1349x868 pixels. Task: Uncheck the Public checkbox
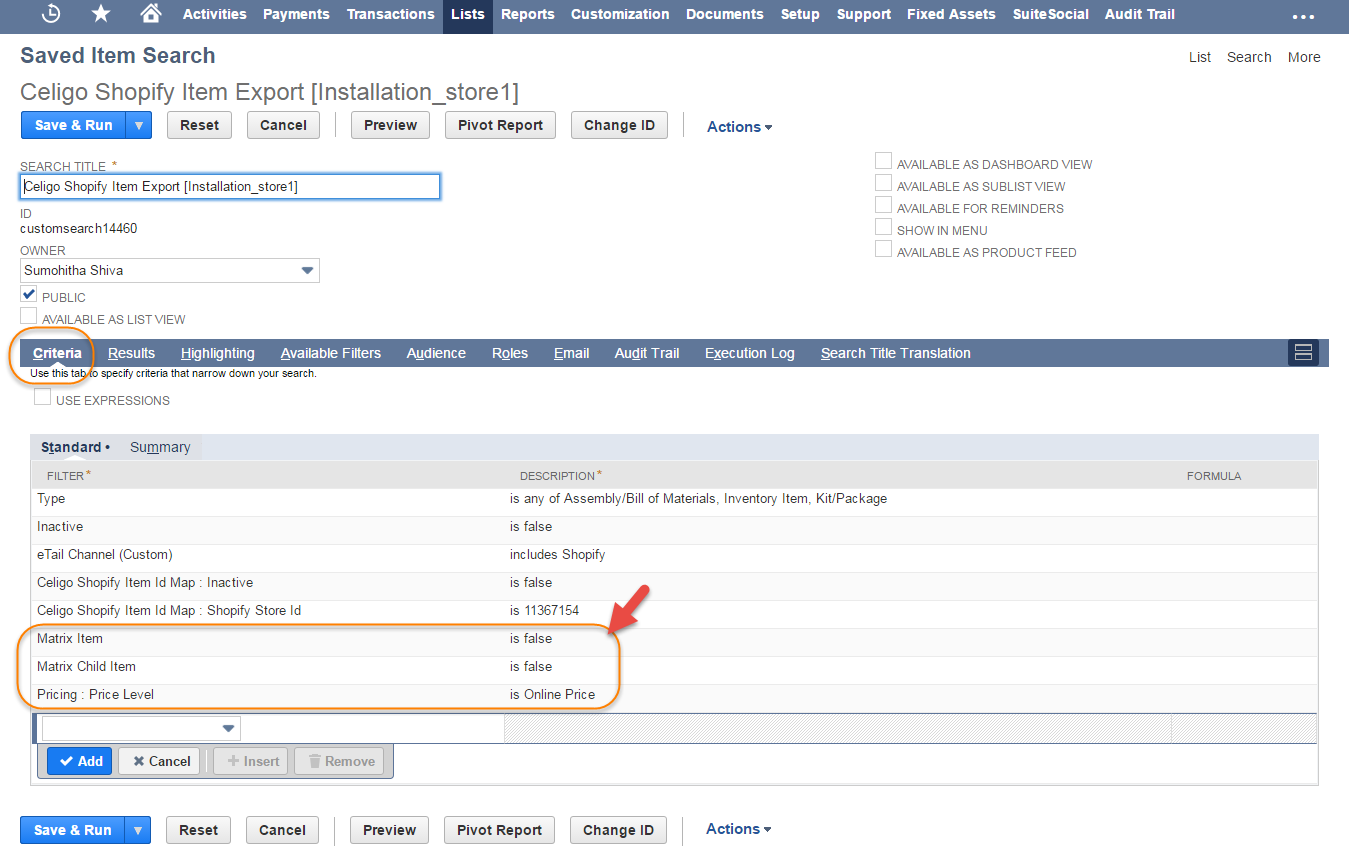(28, 295)
